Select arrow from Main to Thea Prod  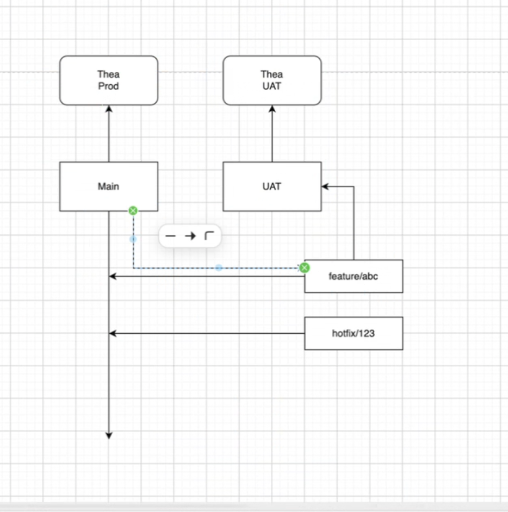coord(109,134)
